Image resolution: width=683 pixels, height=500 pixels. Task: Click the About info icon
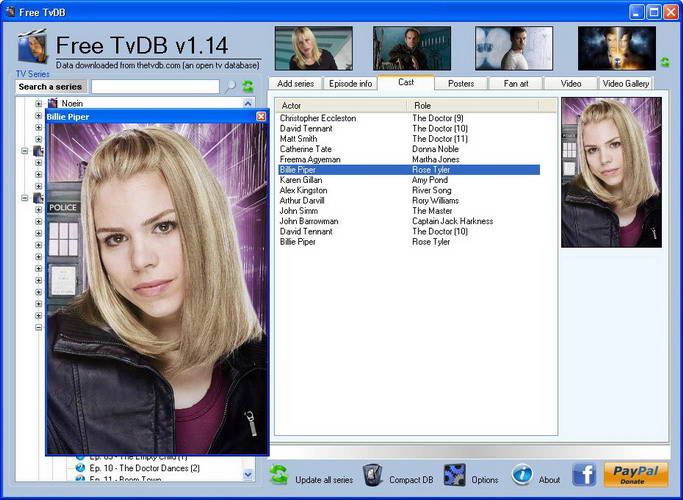522,475
